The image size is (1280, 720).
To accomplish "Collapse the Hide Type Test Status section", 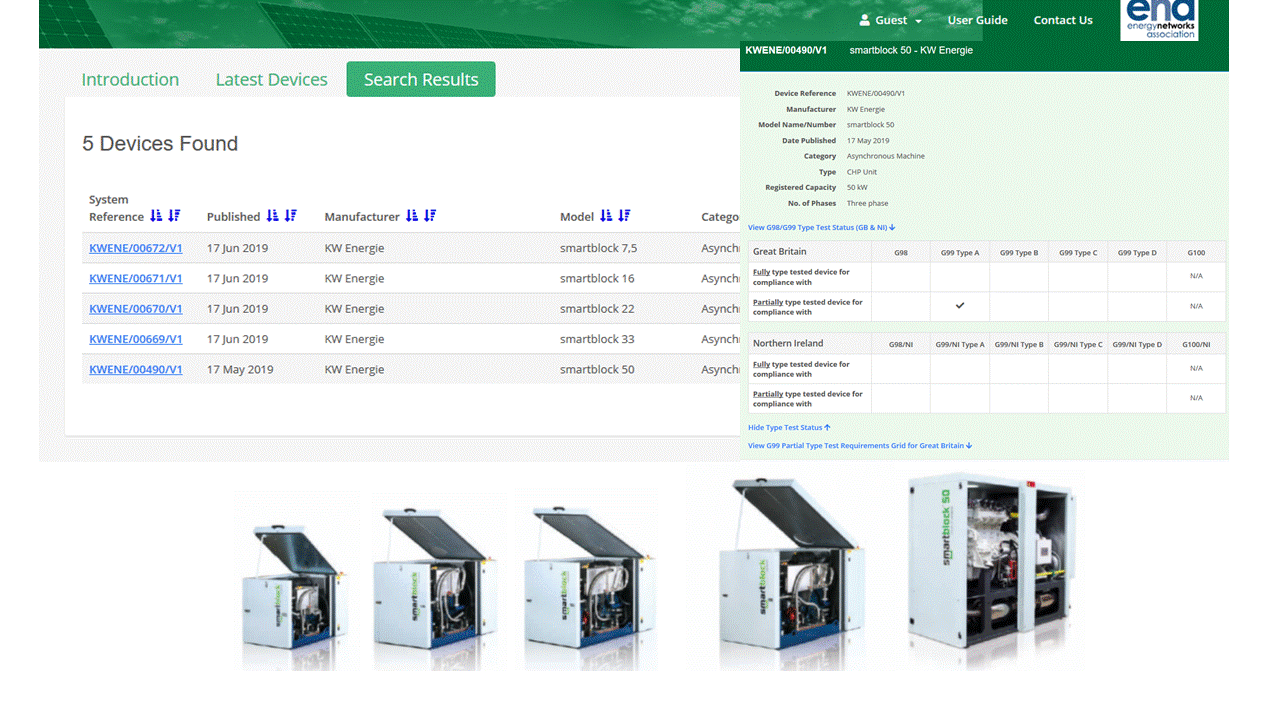I will point(789,427).
